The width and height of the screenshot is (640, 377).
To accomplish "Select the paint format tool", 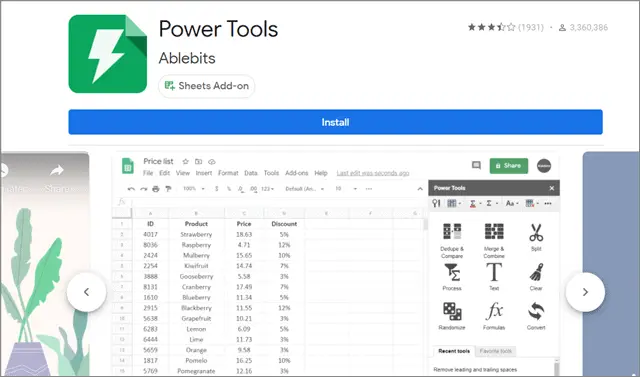I will click(x=168, y=189).
